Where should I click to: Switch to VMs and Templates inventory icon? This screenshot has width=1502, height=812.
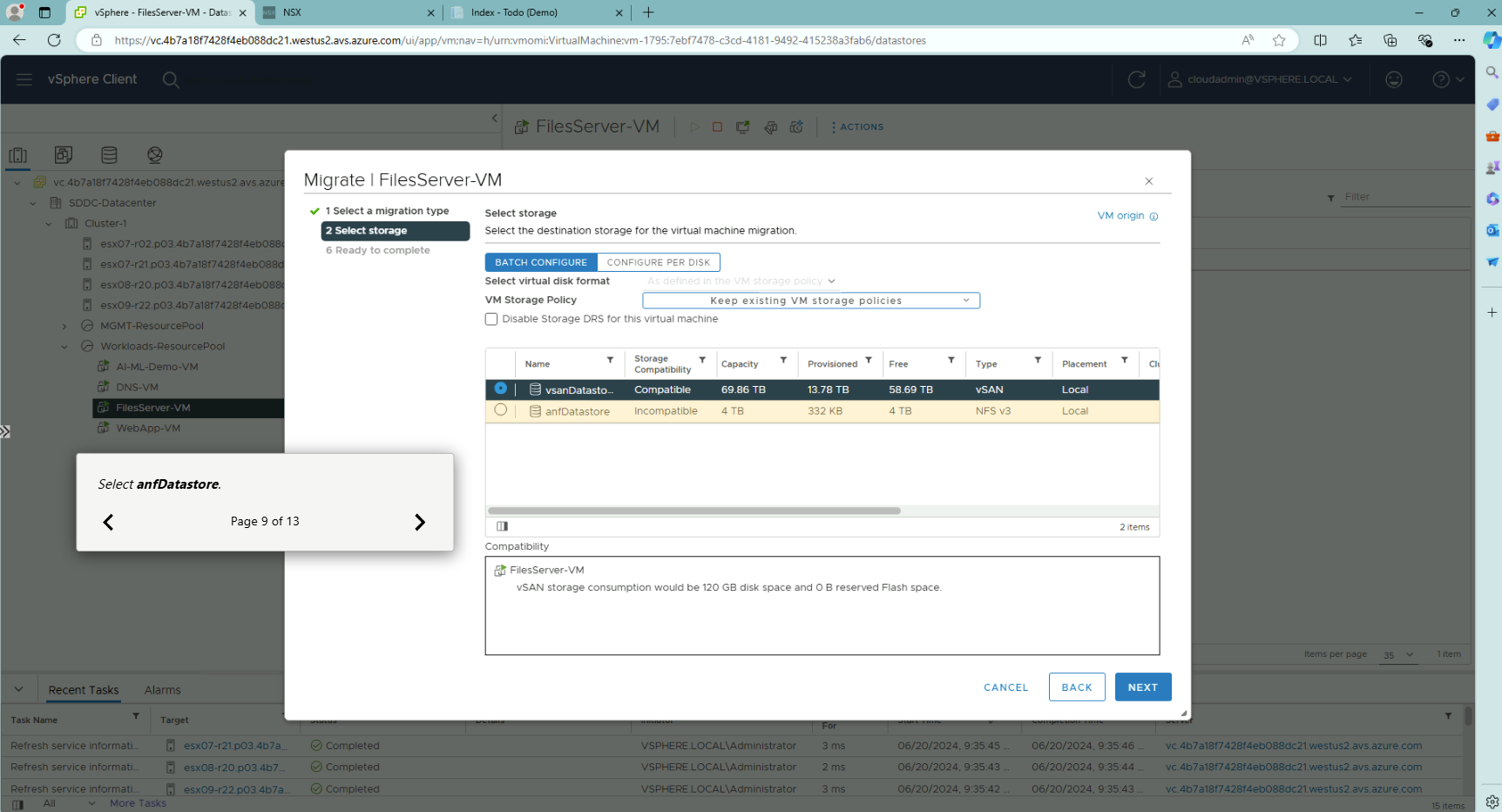(64, 155)
